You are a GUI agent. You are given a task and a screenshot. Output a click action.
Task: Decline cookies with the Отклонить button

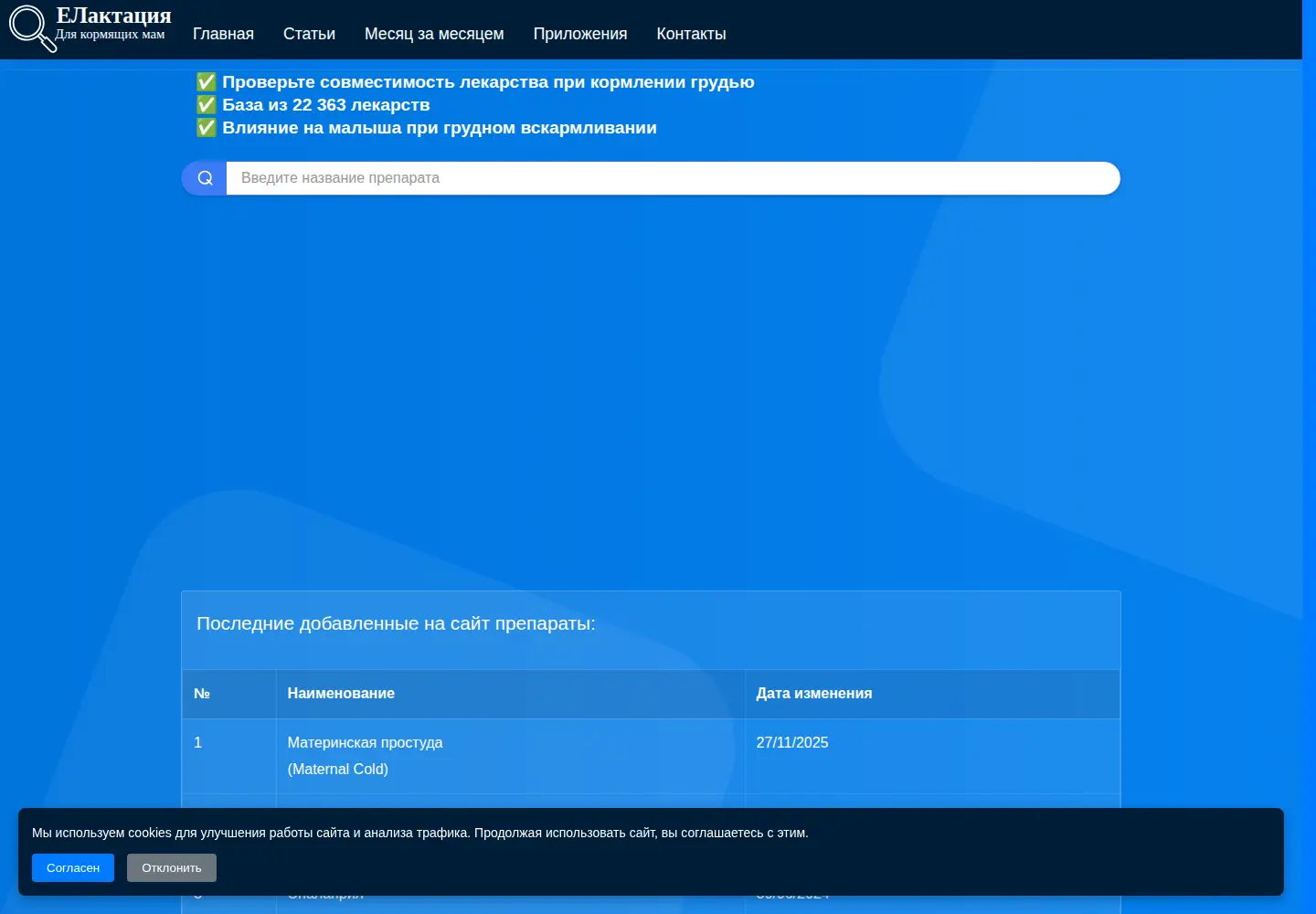[172, 867]
